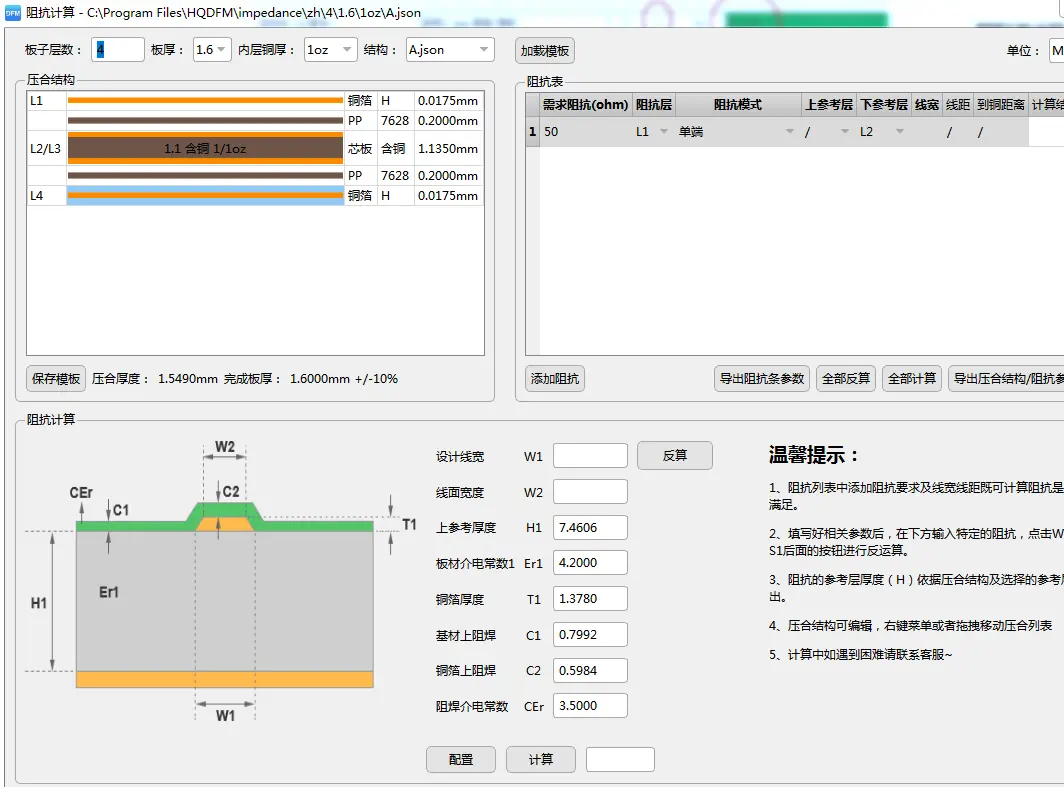1064x787 pixels.
Task: Expand the 阻抗层 L1 dropdown in row 1
Action: pos(664,132)
